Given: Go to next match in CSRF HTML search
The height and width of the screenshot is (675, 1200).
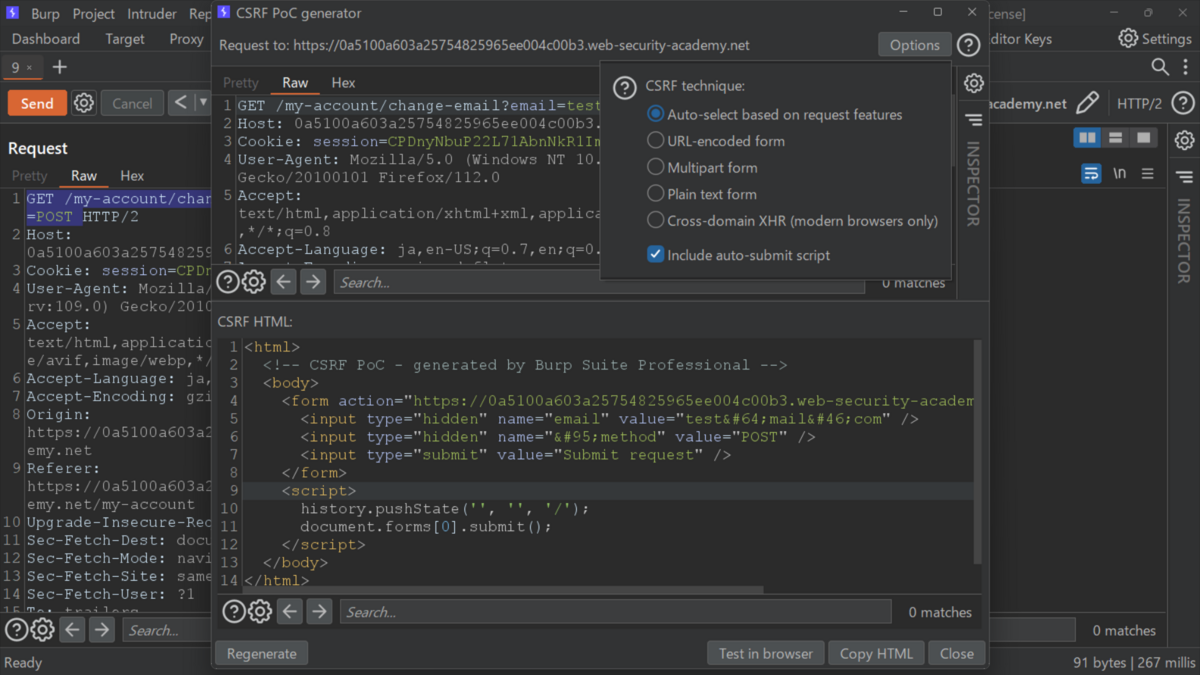Looking at the screenshot, I should [x=319, y=611].
